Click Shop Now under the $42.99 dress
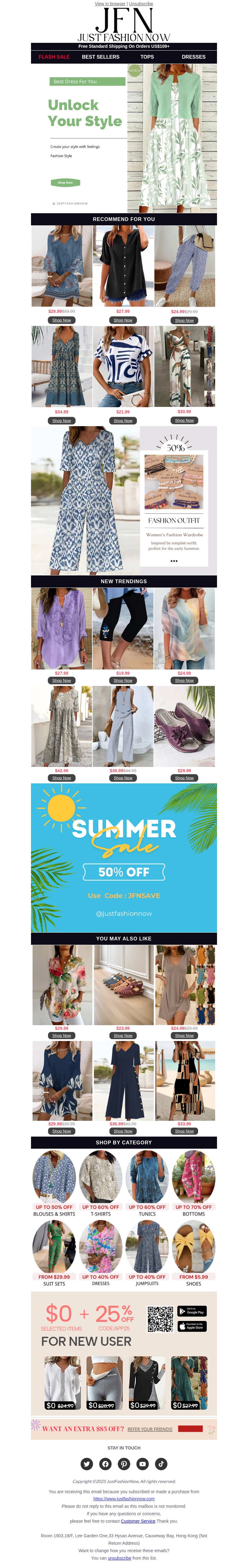This screenshot has height=1568, width=248. click(x=61, y=778)
